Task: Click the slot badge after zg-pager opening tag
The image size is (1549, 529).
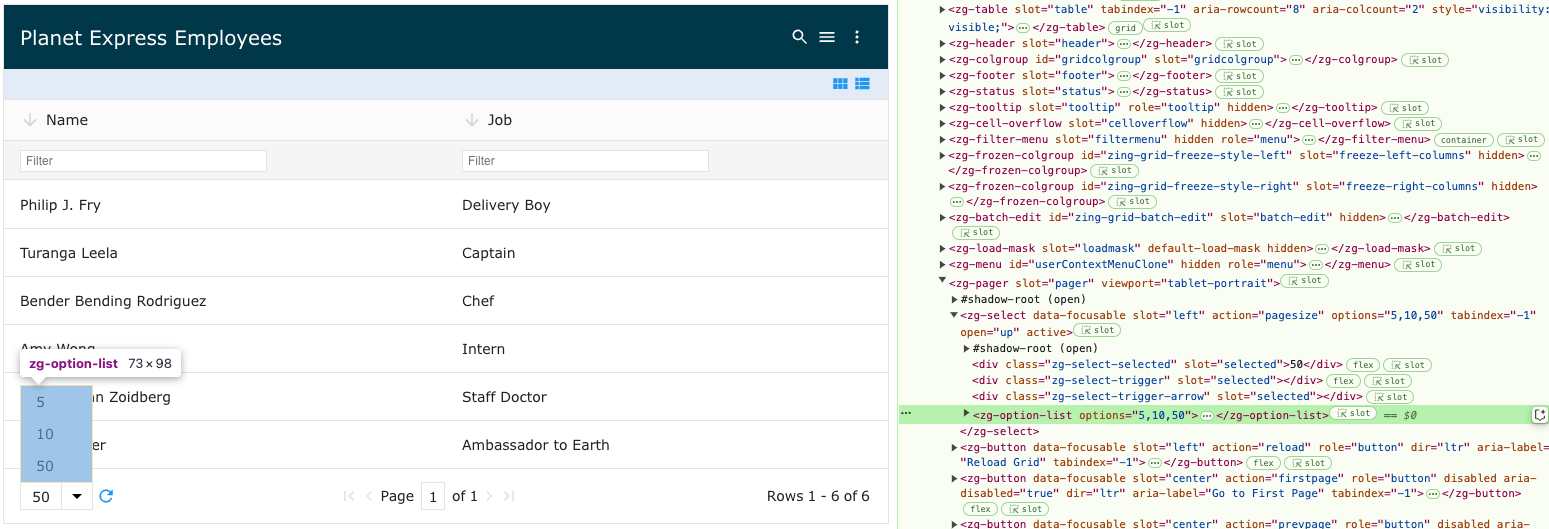Action: click(x=1304, y=281)
